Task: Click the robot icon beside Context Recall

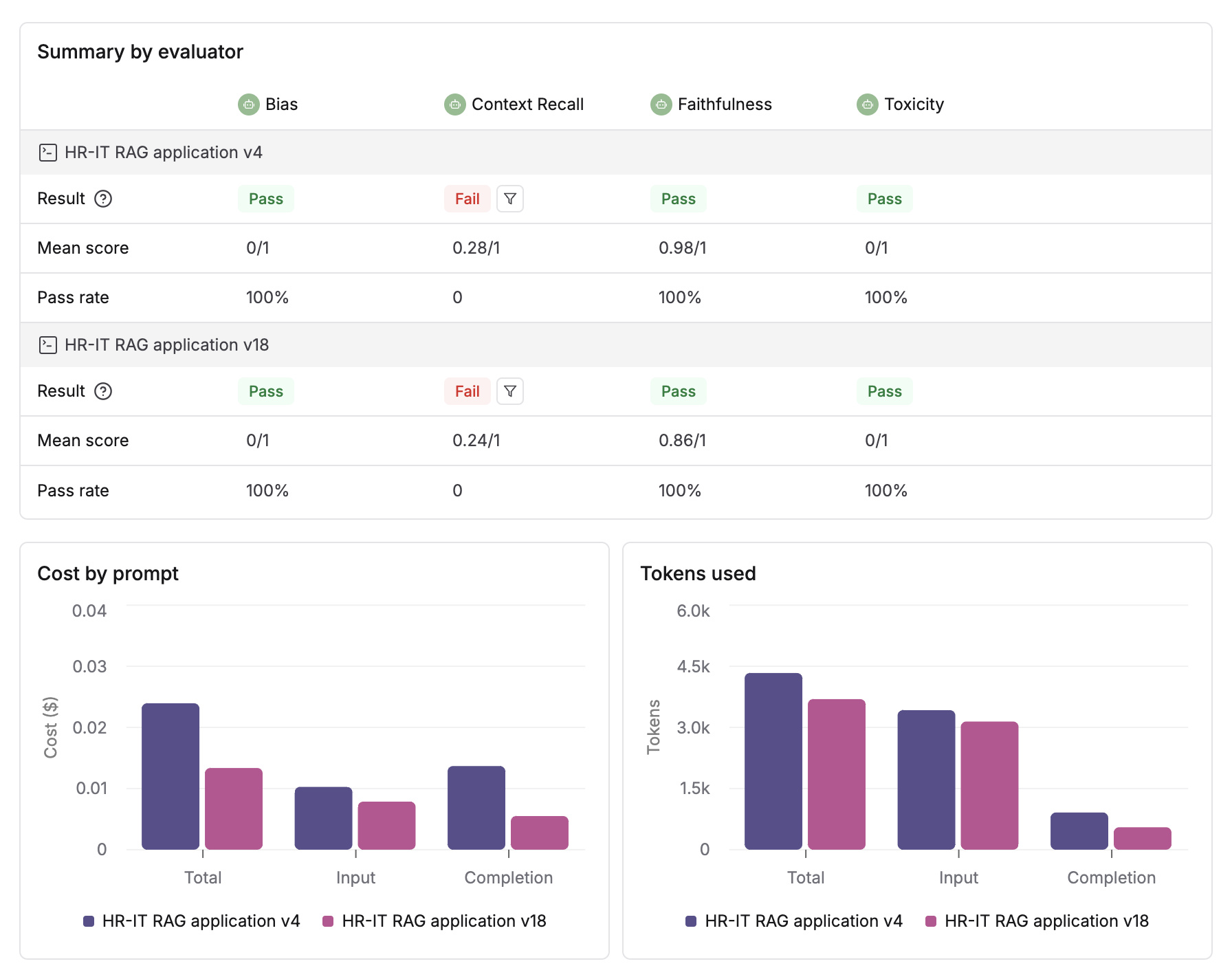Action: point(454,104)
